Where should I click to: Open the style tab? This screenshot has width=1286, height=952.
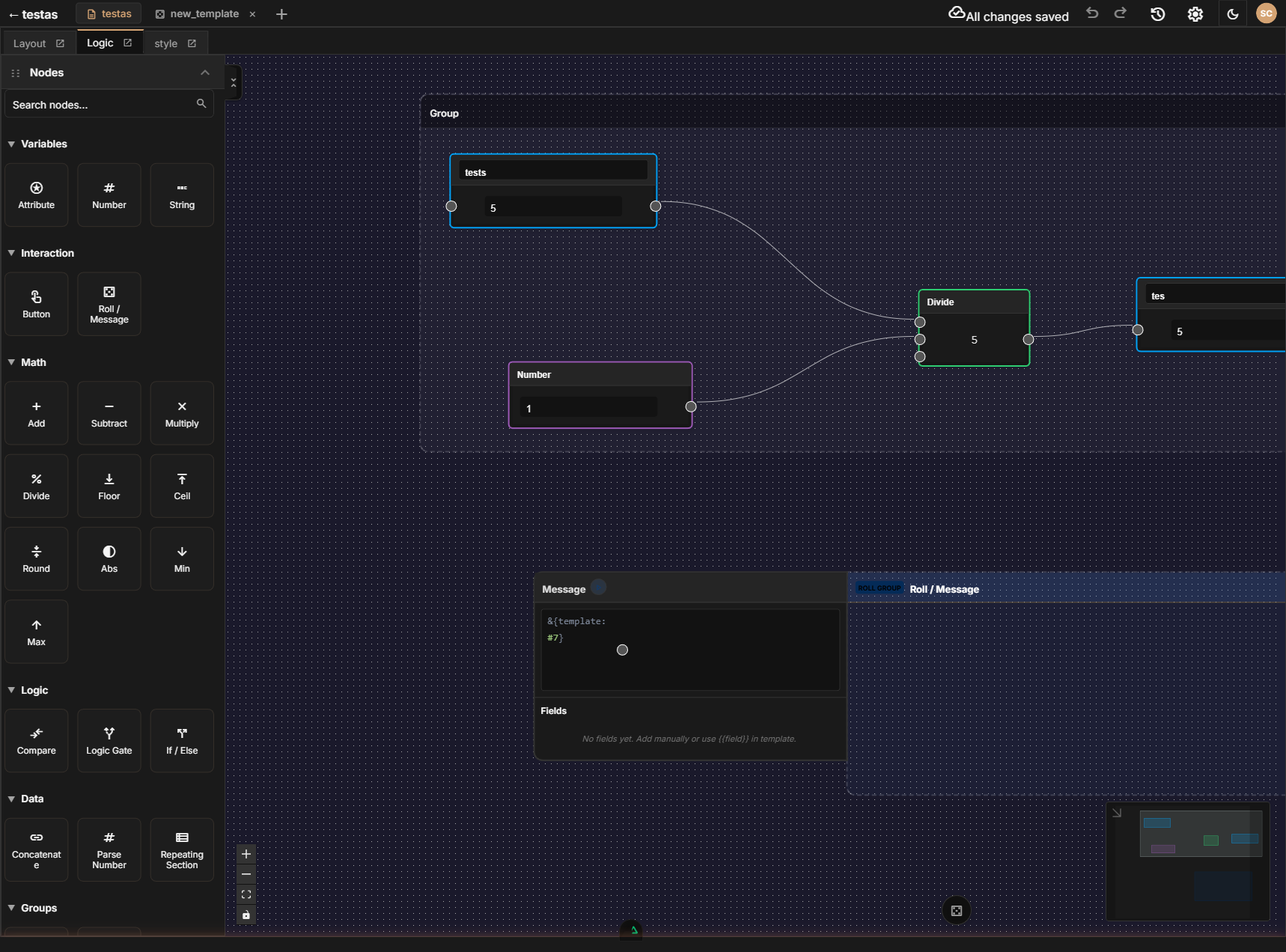coord(165,43)
